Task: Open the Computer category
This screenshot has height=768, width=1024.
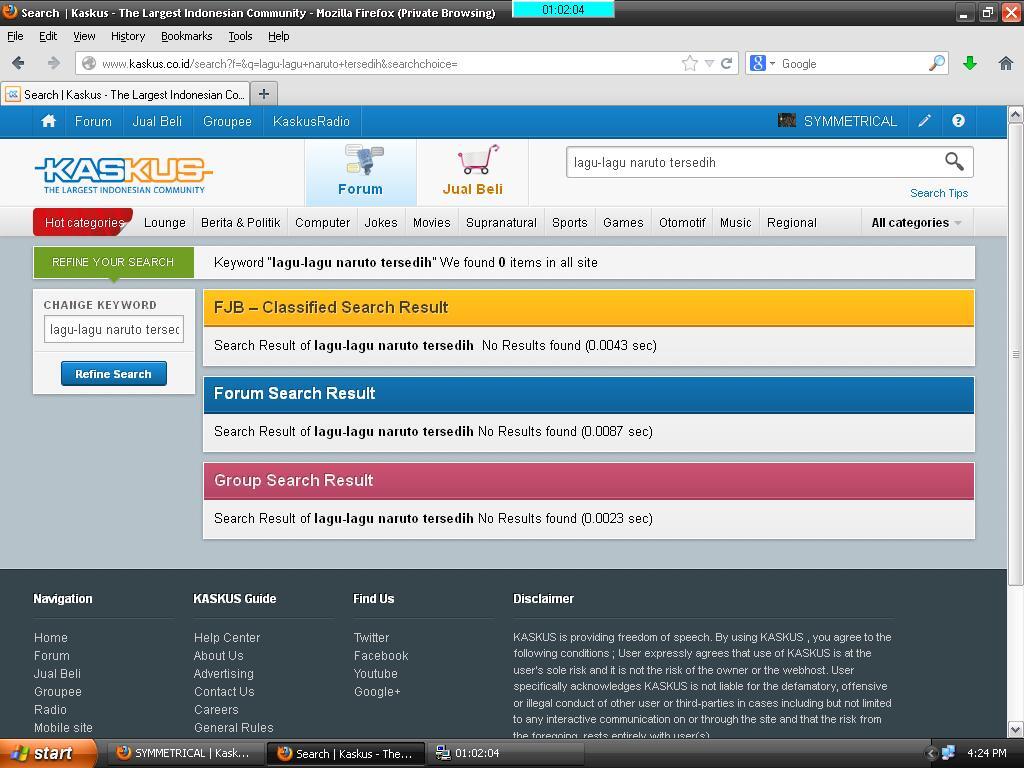Action: coord(323,223)
